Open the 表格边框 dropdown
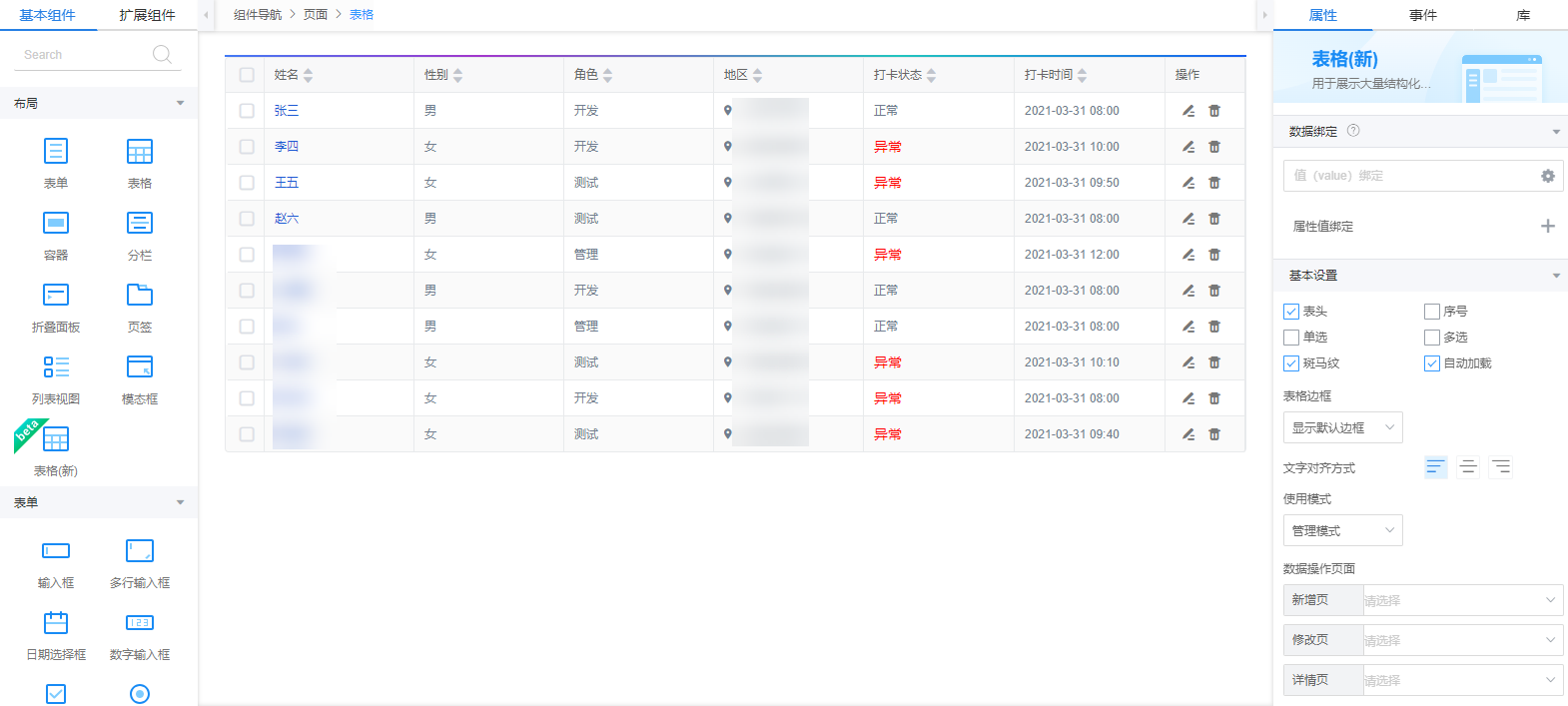1568x706 pixels. click(1343, 427)
